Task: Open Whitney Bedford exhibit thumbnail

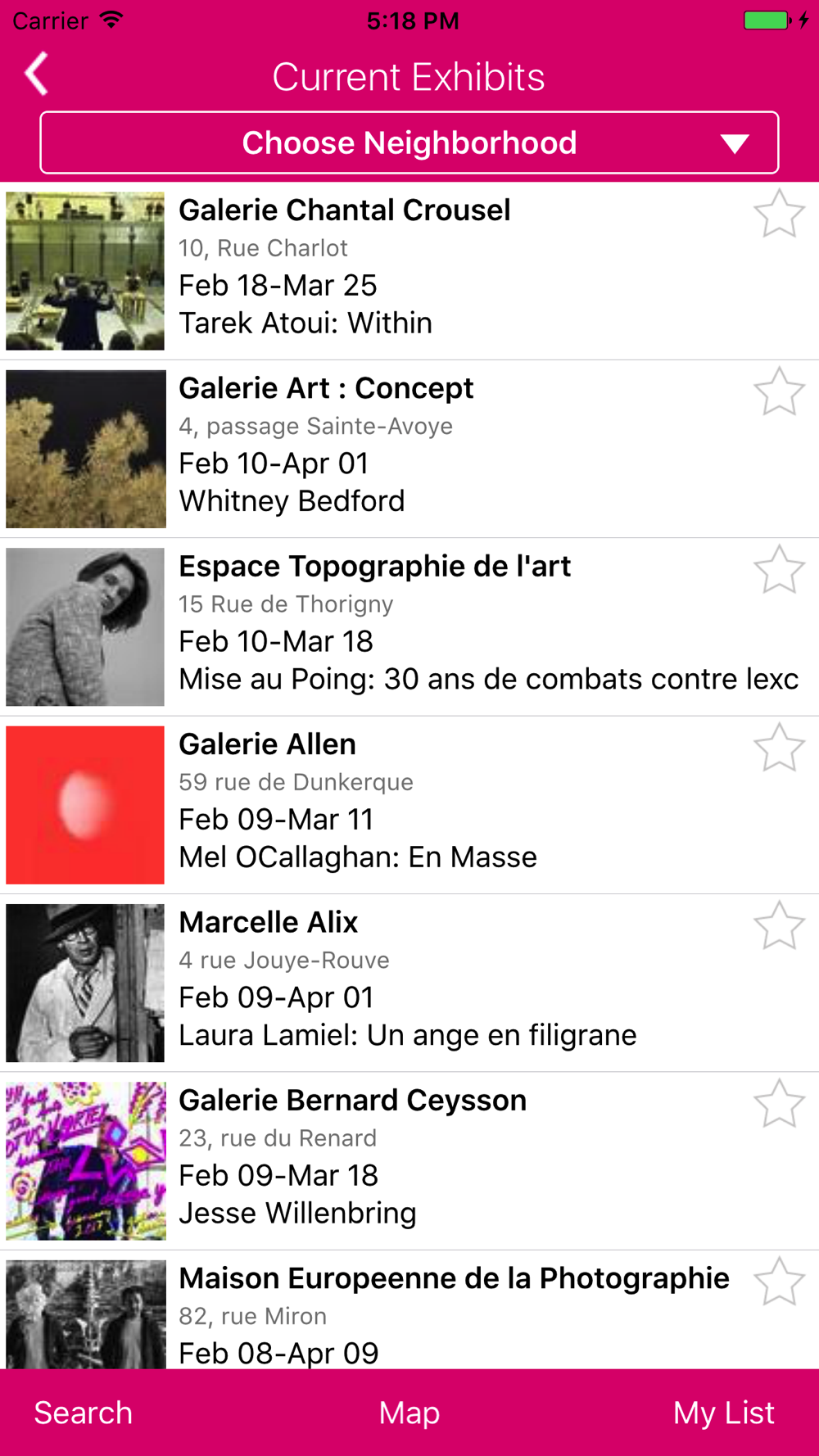Action: pyautogui.click(x=85, y=449)
